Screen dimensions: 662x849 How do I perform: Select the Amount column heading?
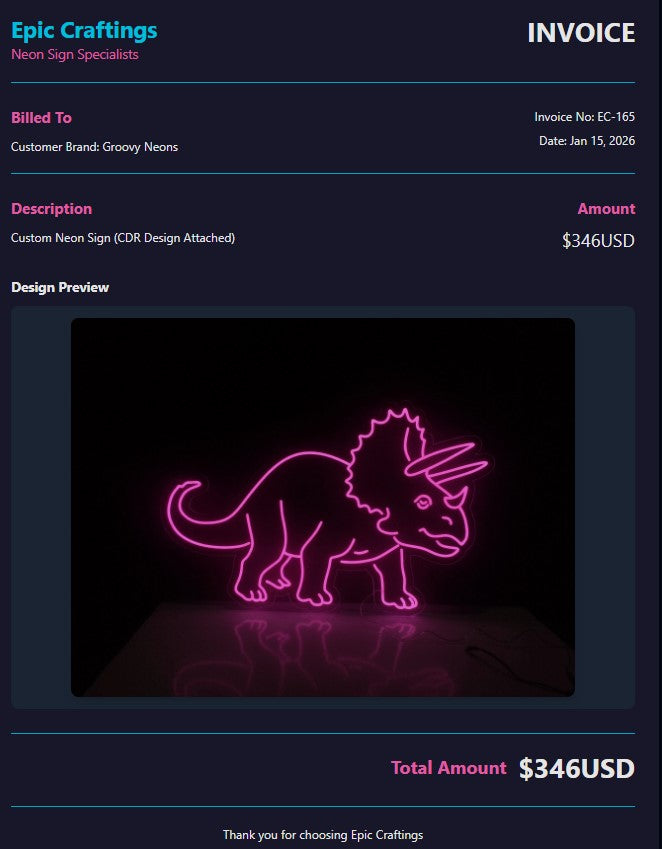(606, 209)
